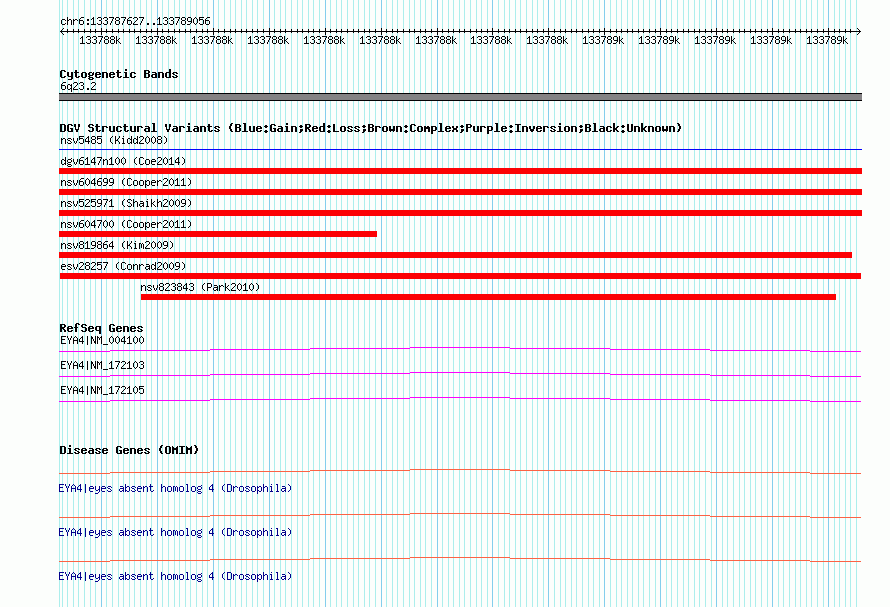Open the first EYA4 eyes absent homolog link
Screen dimensions: 890x607
[x=175, y=488]
